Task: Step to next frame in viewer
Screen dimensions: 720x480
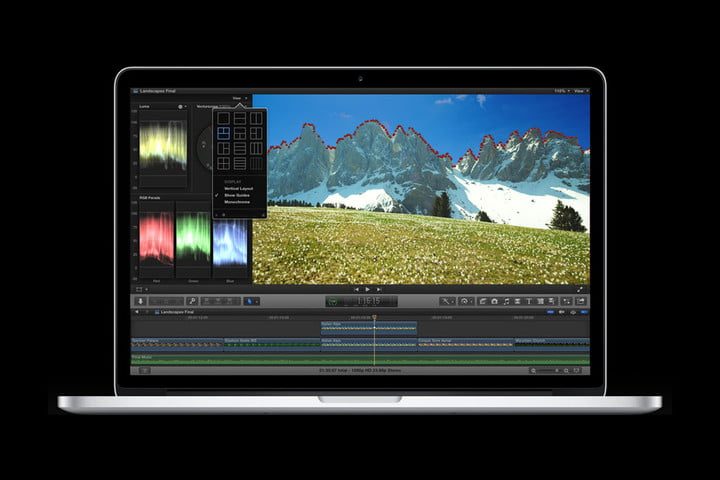Action: (x=379, y=289)
